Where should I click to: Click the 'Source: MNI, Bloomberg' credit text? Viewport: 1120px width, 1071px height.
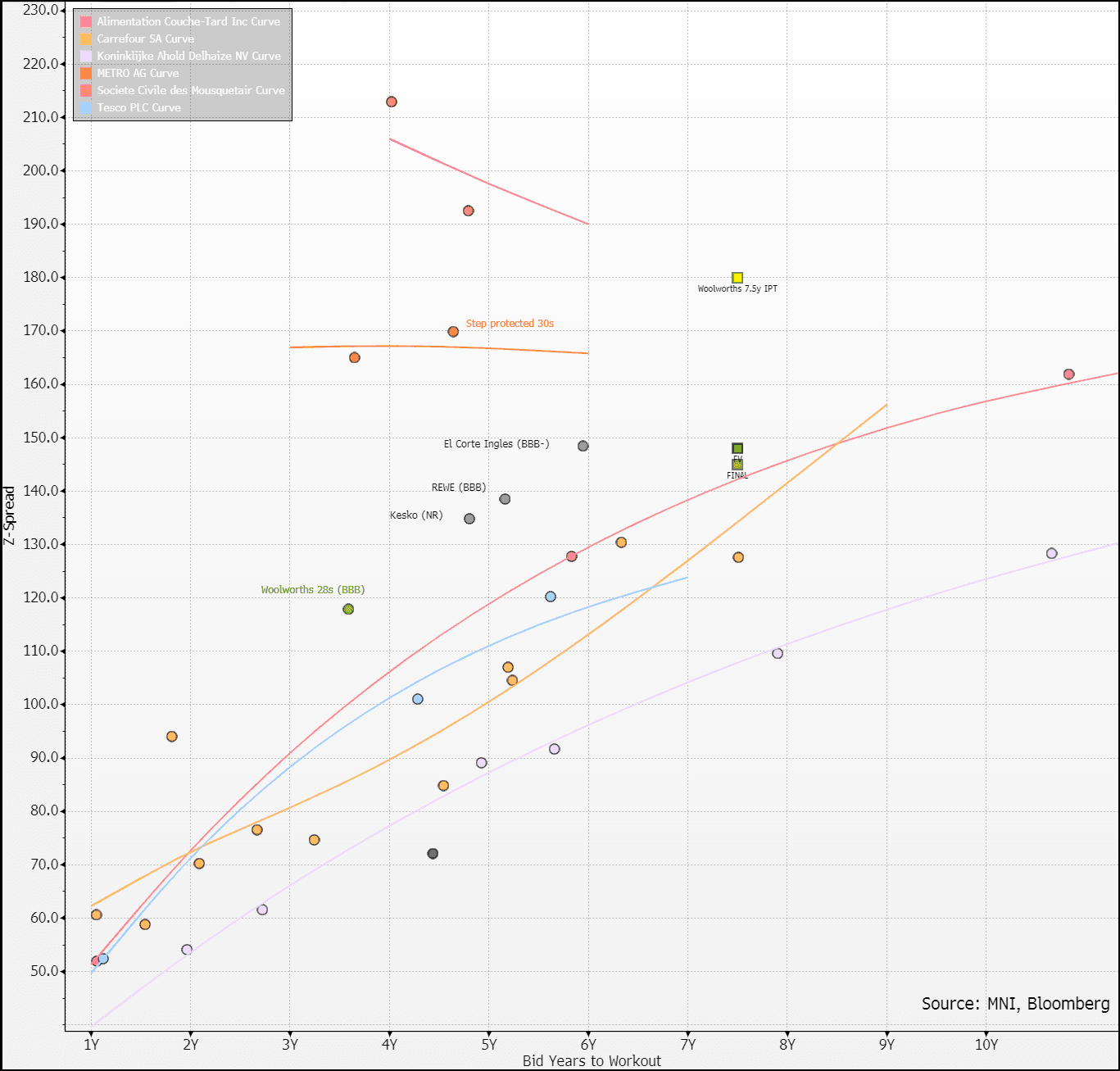pos(1016,1004)
